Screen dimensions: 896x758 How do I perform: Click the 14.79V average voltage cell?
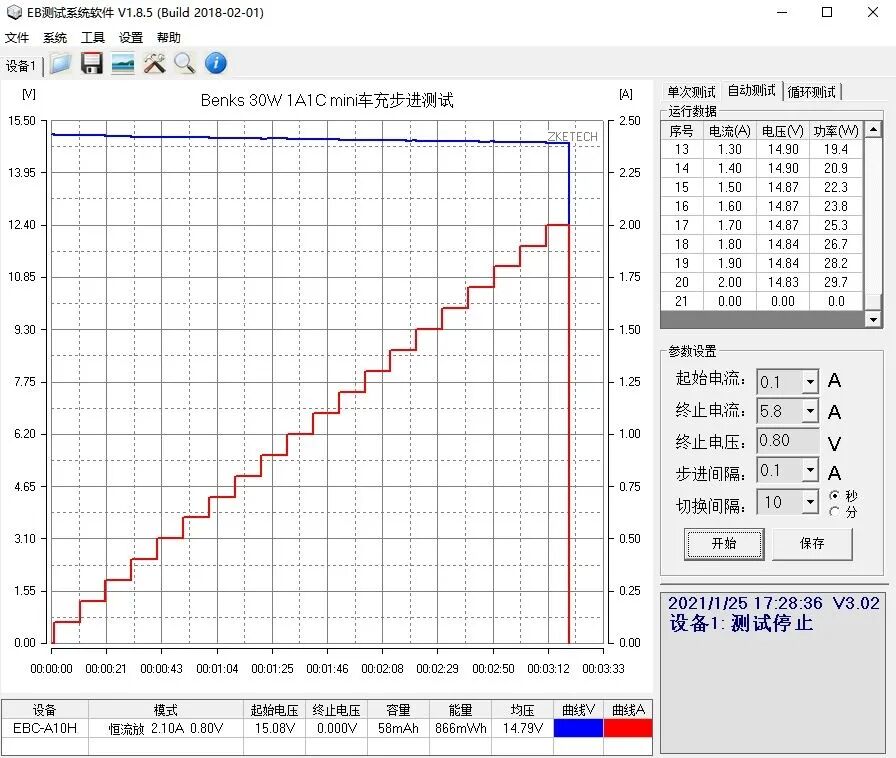point(522,728)
